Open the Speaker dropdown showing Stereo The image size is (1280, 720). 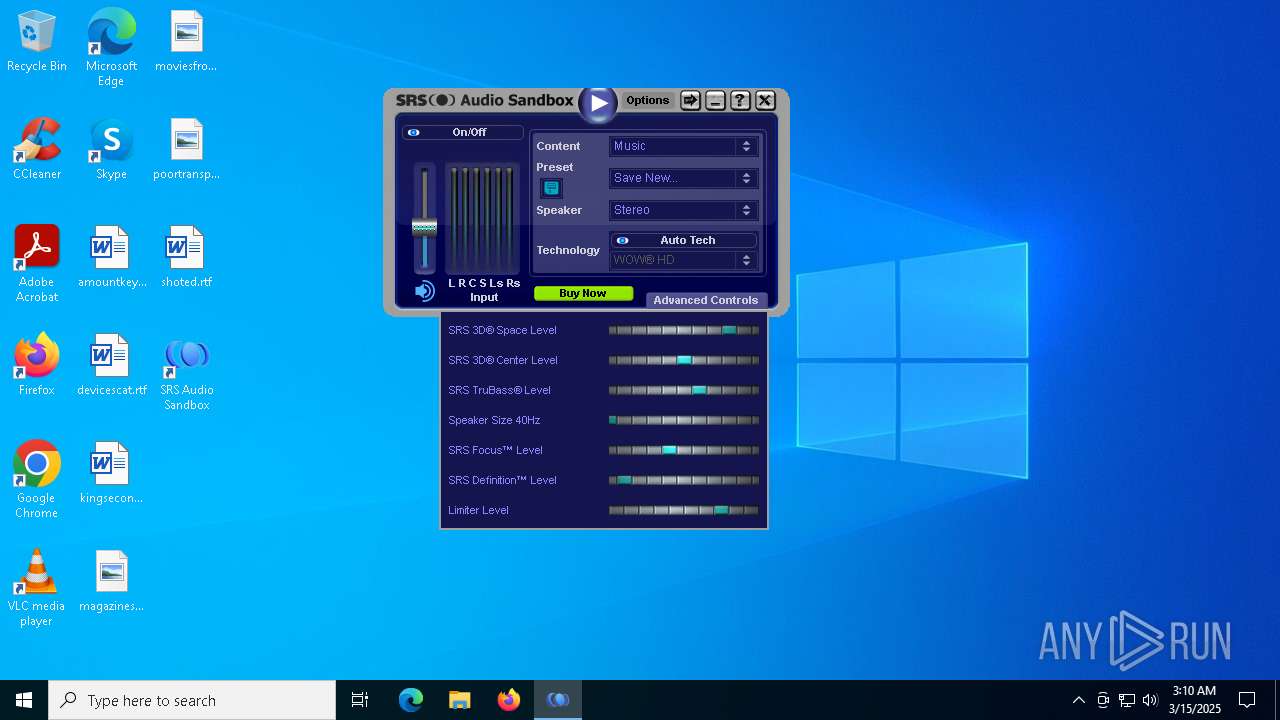[683, 210]
